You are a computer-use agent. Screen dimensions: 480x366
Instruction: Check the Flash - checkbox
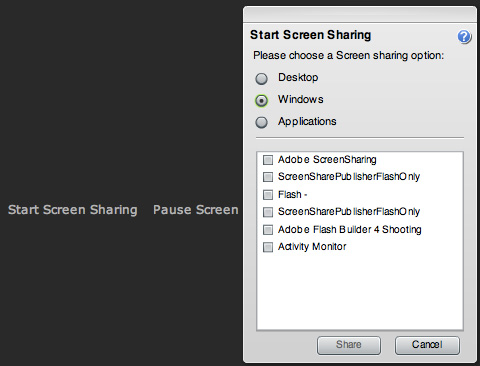pos(268,194)
